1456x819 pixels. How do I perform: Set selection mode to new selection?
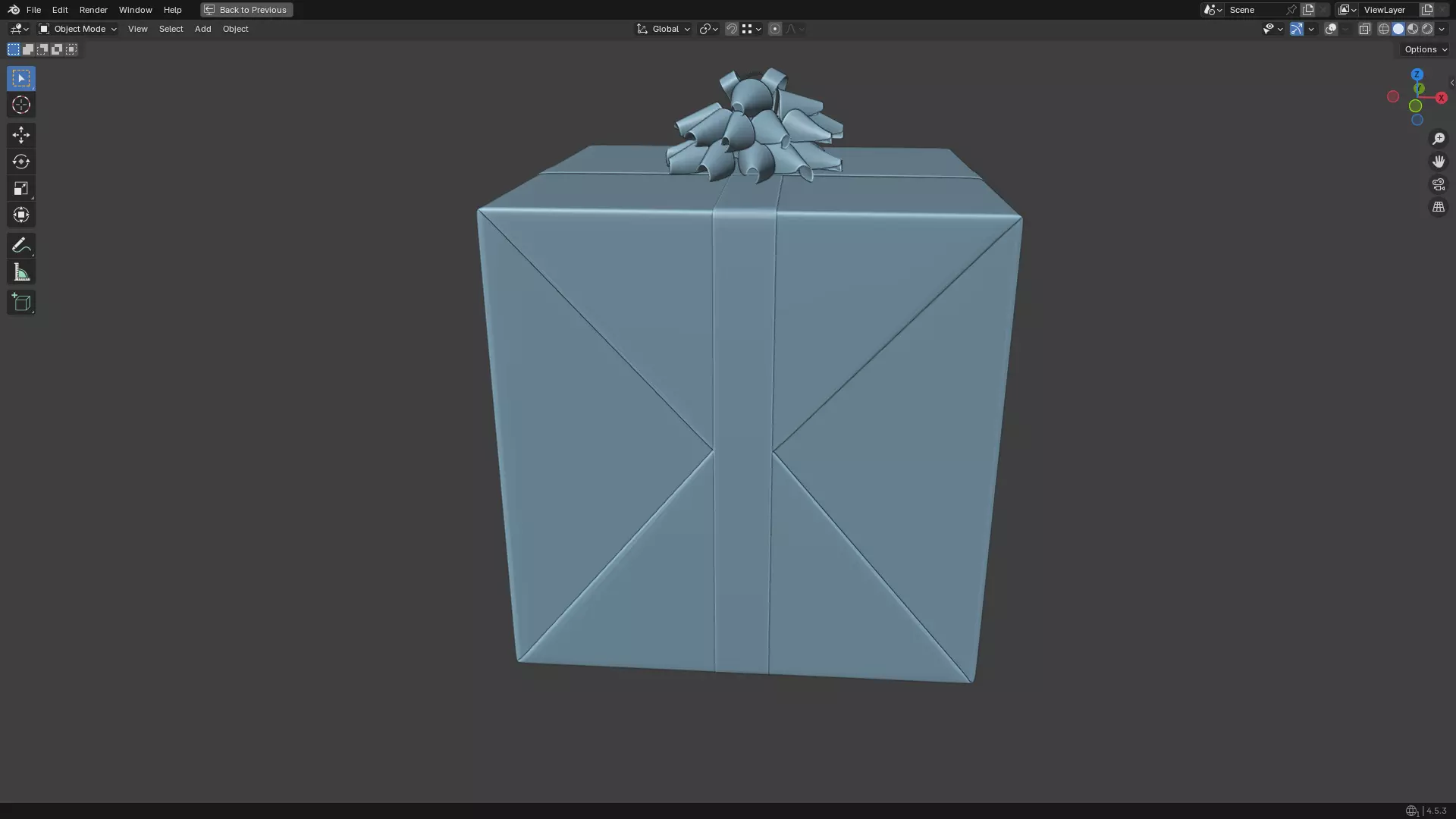(14, 49)
